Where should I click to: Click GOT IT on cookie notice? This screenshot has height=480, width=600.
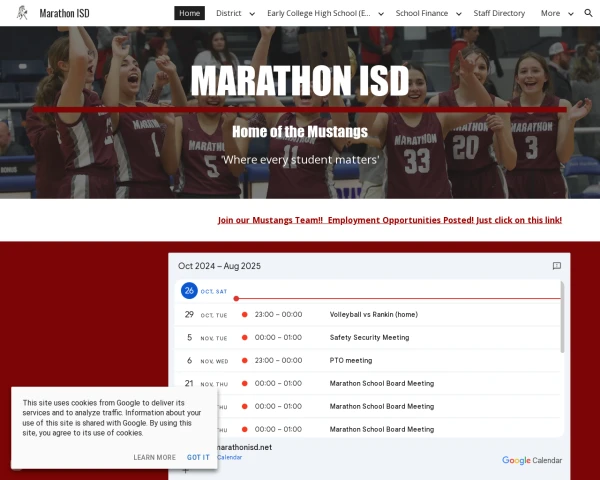[198, 457]
